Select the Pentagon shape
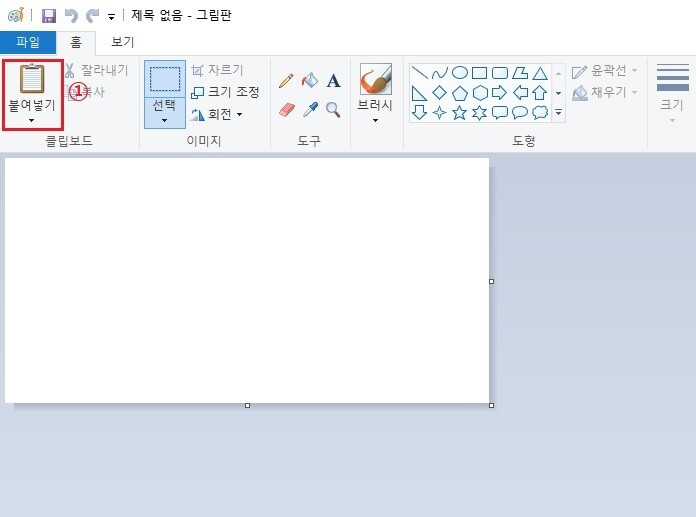The height and width of the screenshot is (517, 696). click(x=460, y=93)
